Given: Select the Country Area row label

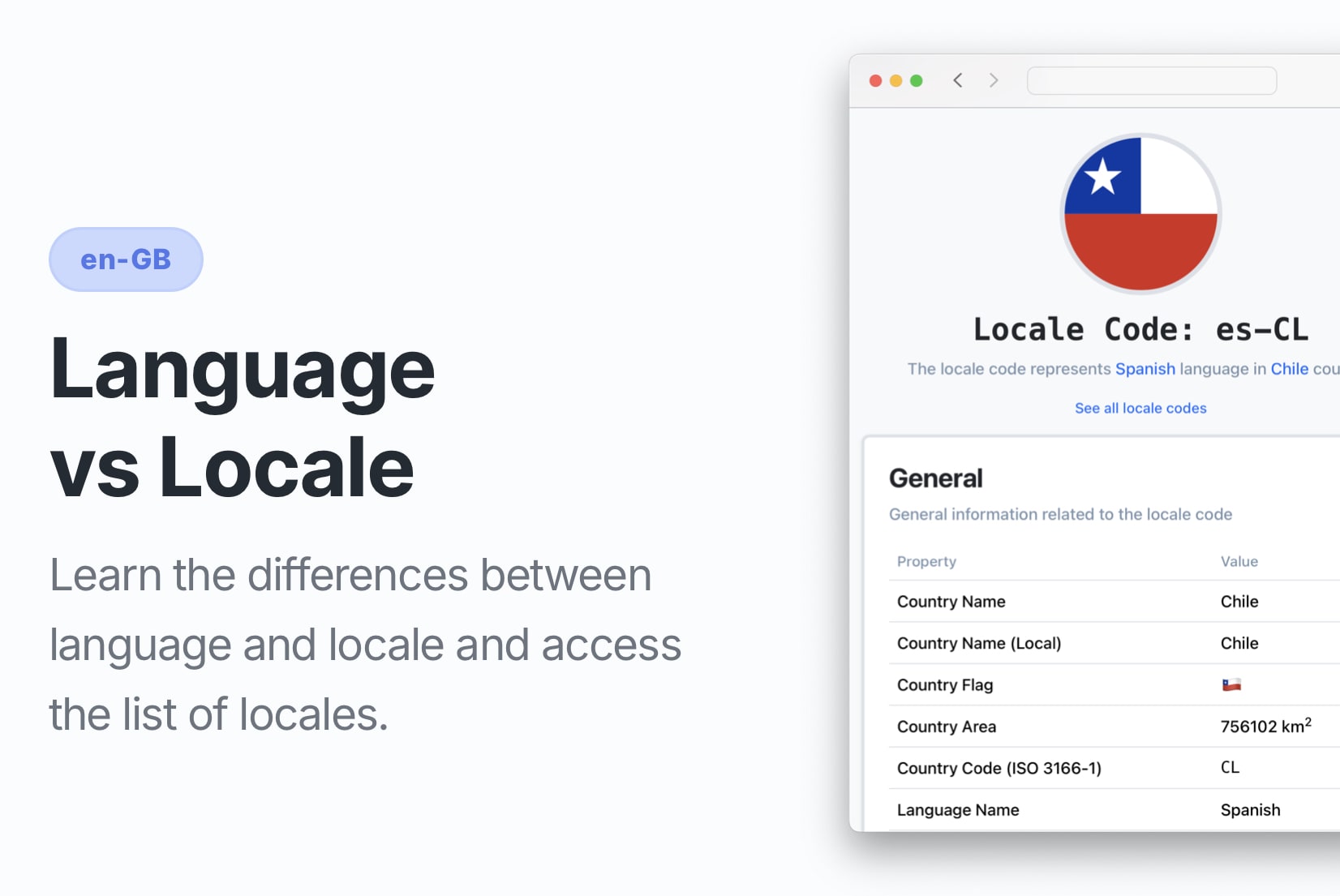Looking at the screenshot, I should coord(946,727).
